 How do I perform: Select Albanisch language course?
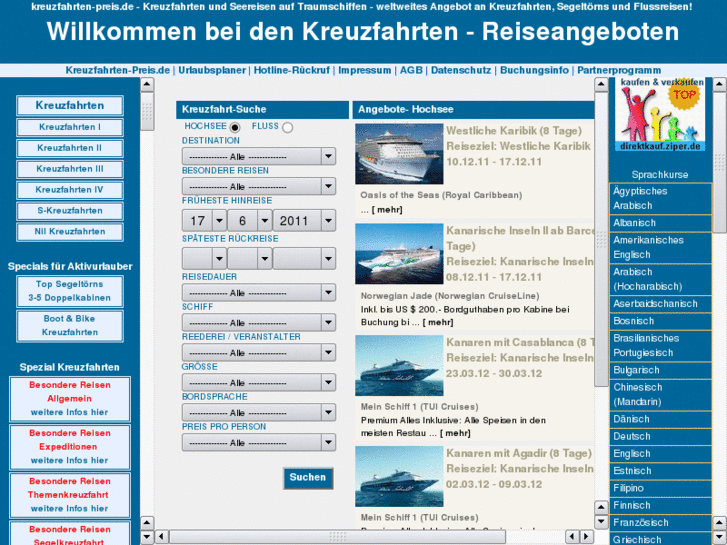click(660, 223)
